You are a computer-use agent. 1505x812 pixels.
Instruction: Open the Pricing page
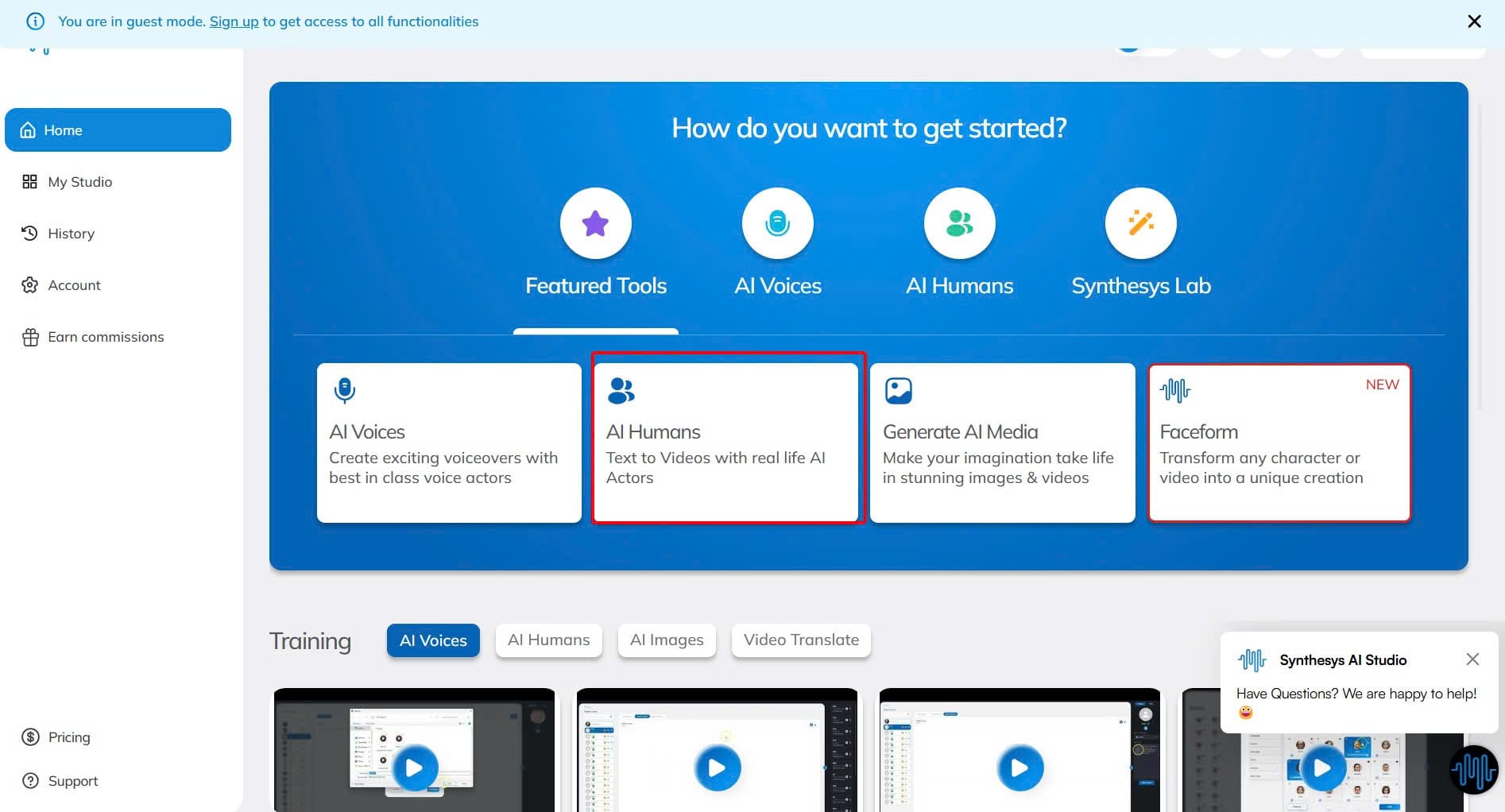tap(56, 737)
